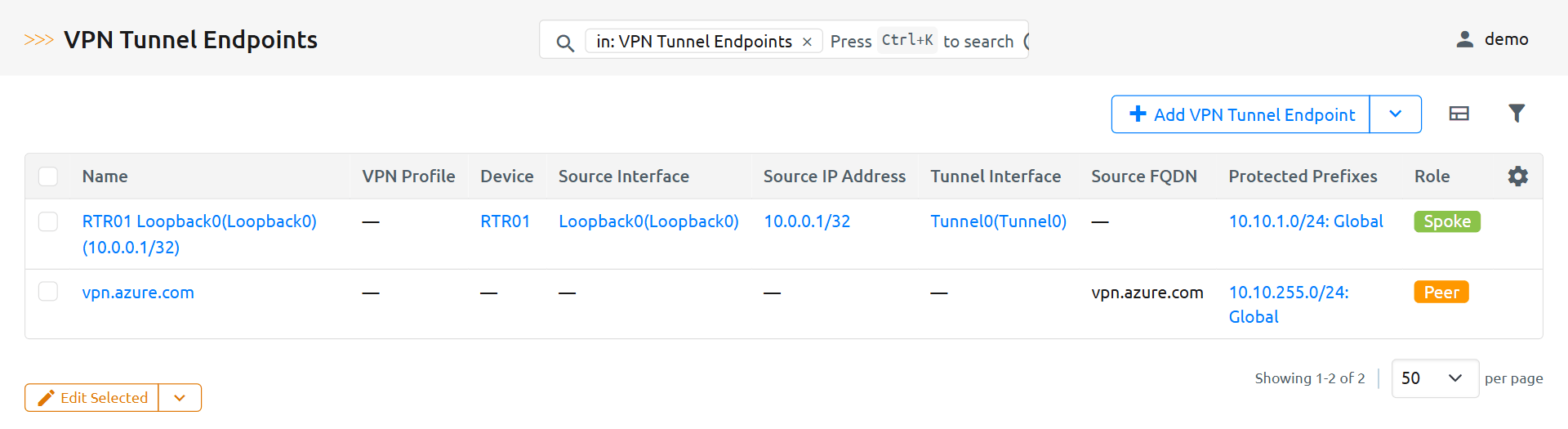Open the vpn.azure.com endpoint link
This screenshot has width=1568, height=429.
pyautogui.click(x=138, y=293)
